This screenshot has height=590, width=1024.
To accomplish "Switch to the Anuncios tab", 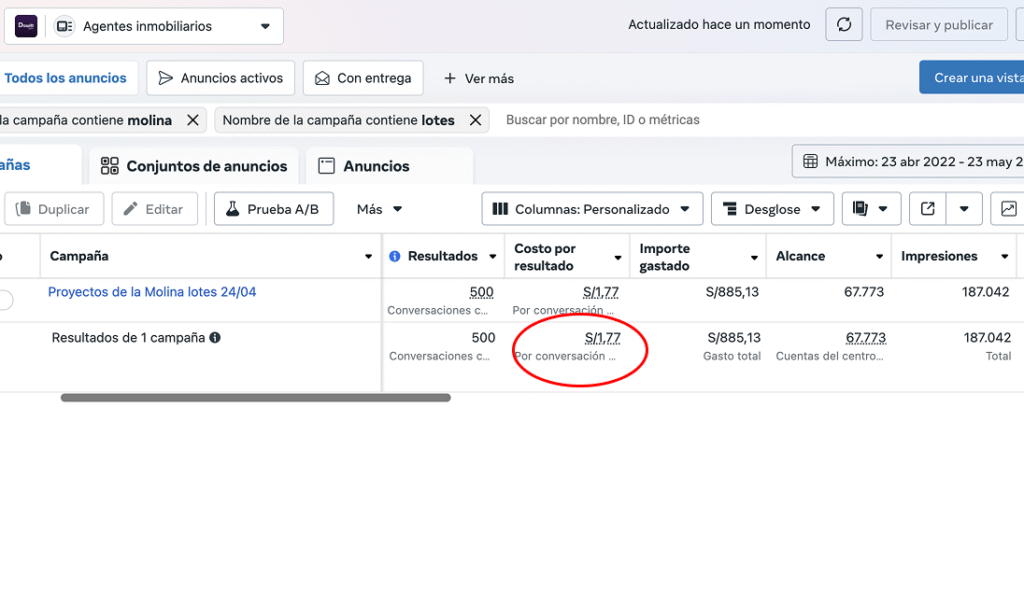I will pyautogui.click(x=364, y=166).
